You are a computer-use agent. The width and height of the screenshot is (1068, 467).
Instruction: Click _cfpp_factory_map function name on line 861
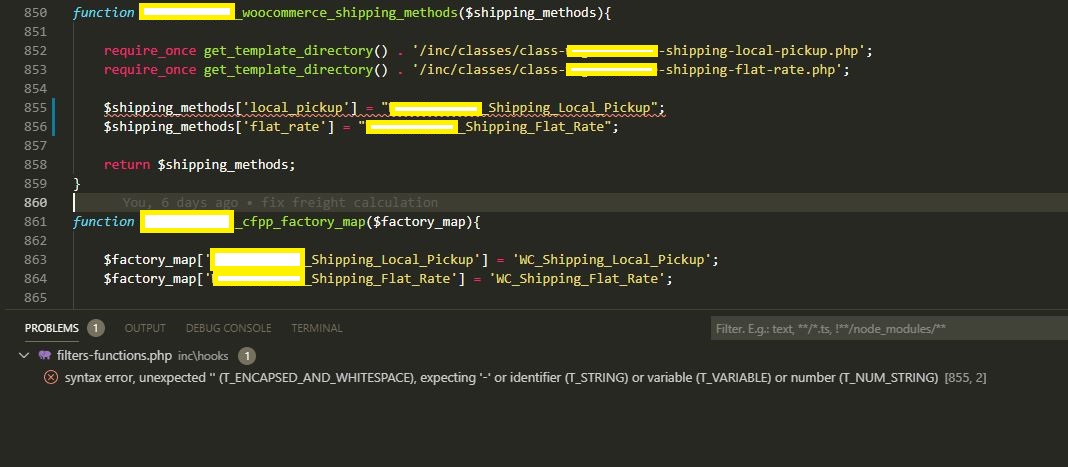(300, 222)
